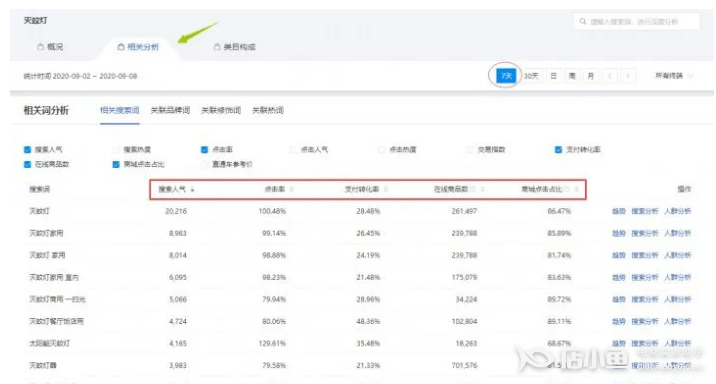
Task: Select the 日 granularity button
Action: tap(553, 76)
